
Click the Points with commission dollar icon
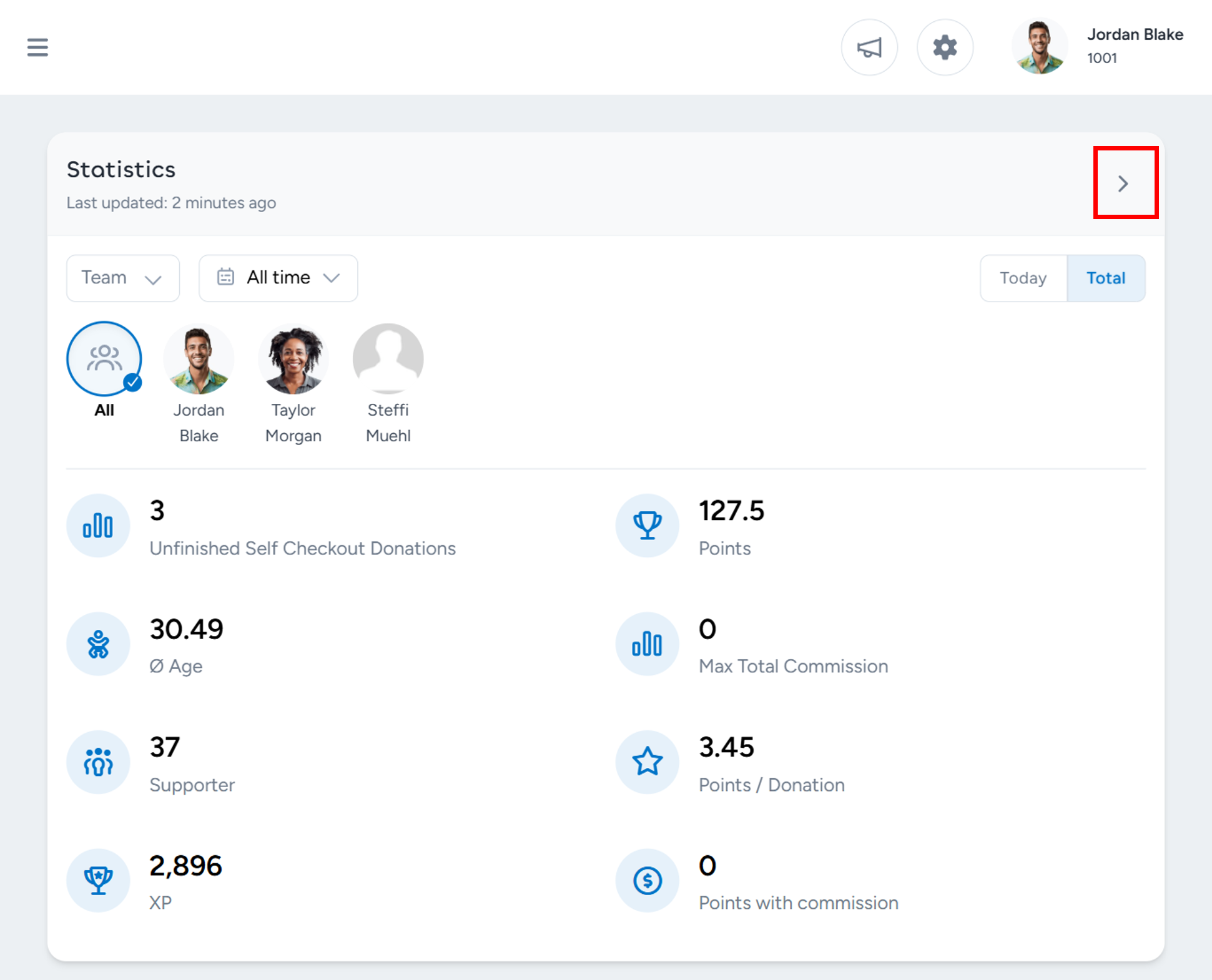coord(647,880)
